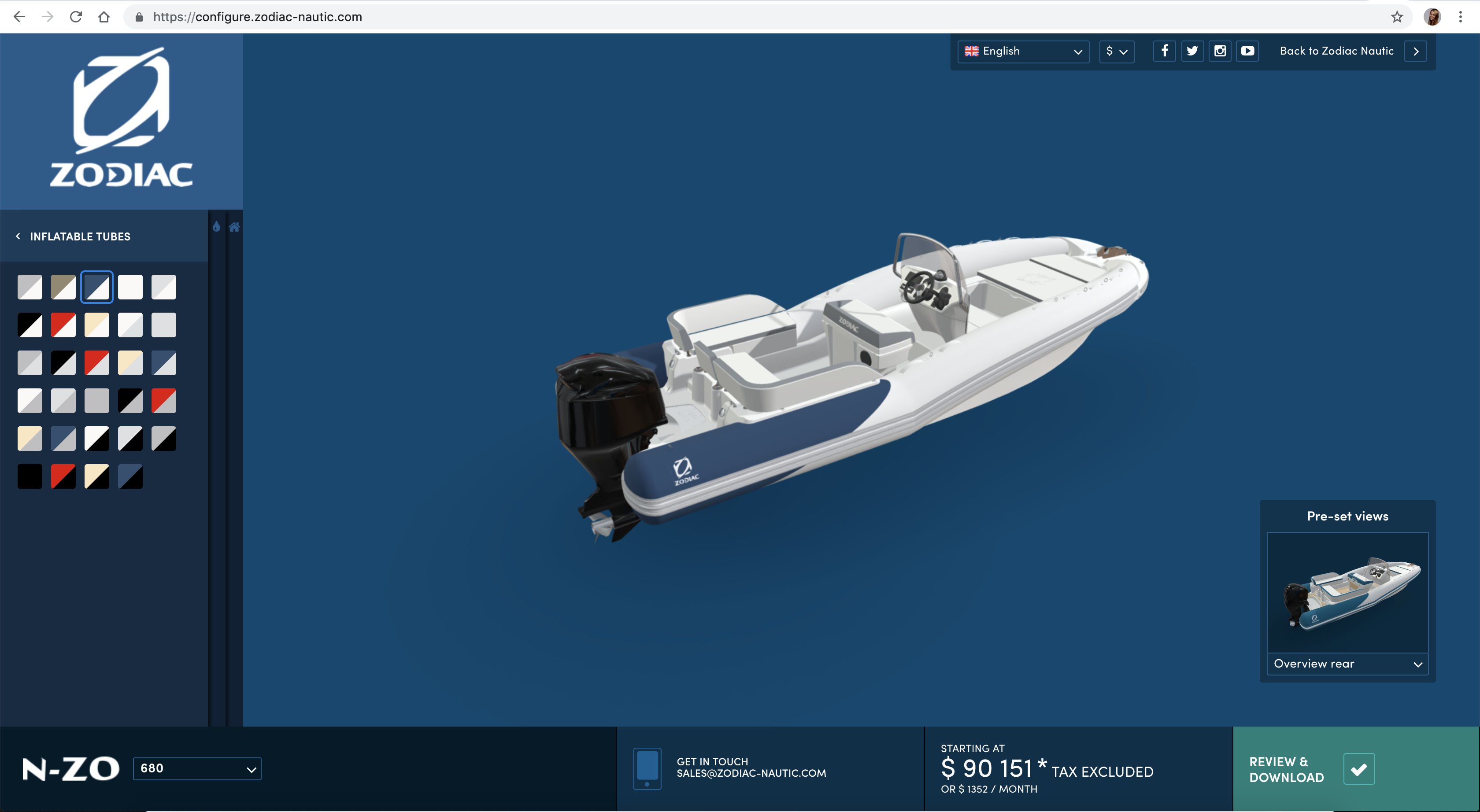Open the English language dropdown
This screenshot has width=1480, height=812.
[x=1023, y=51]
